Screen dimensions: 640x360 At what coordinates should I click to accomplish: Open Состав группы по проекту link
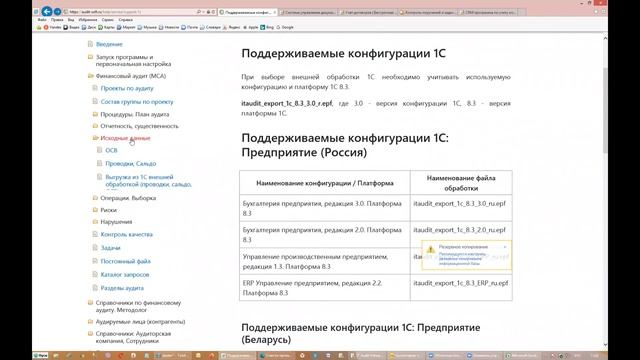tap(137, 102)
